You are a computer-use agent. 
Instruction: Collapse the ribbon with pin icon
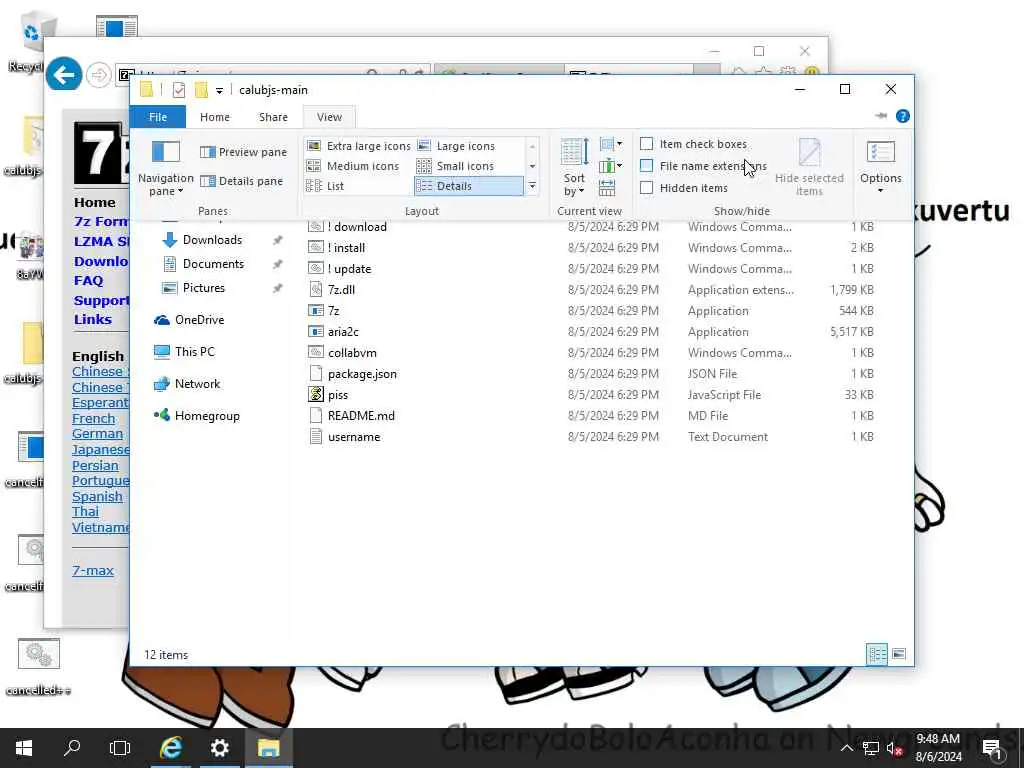point(880,116)
